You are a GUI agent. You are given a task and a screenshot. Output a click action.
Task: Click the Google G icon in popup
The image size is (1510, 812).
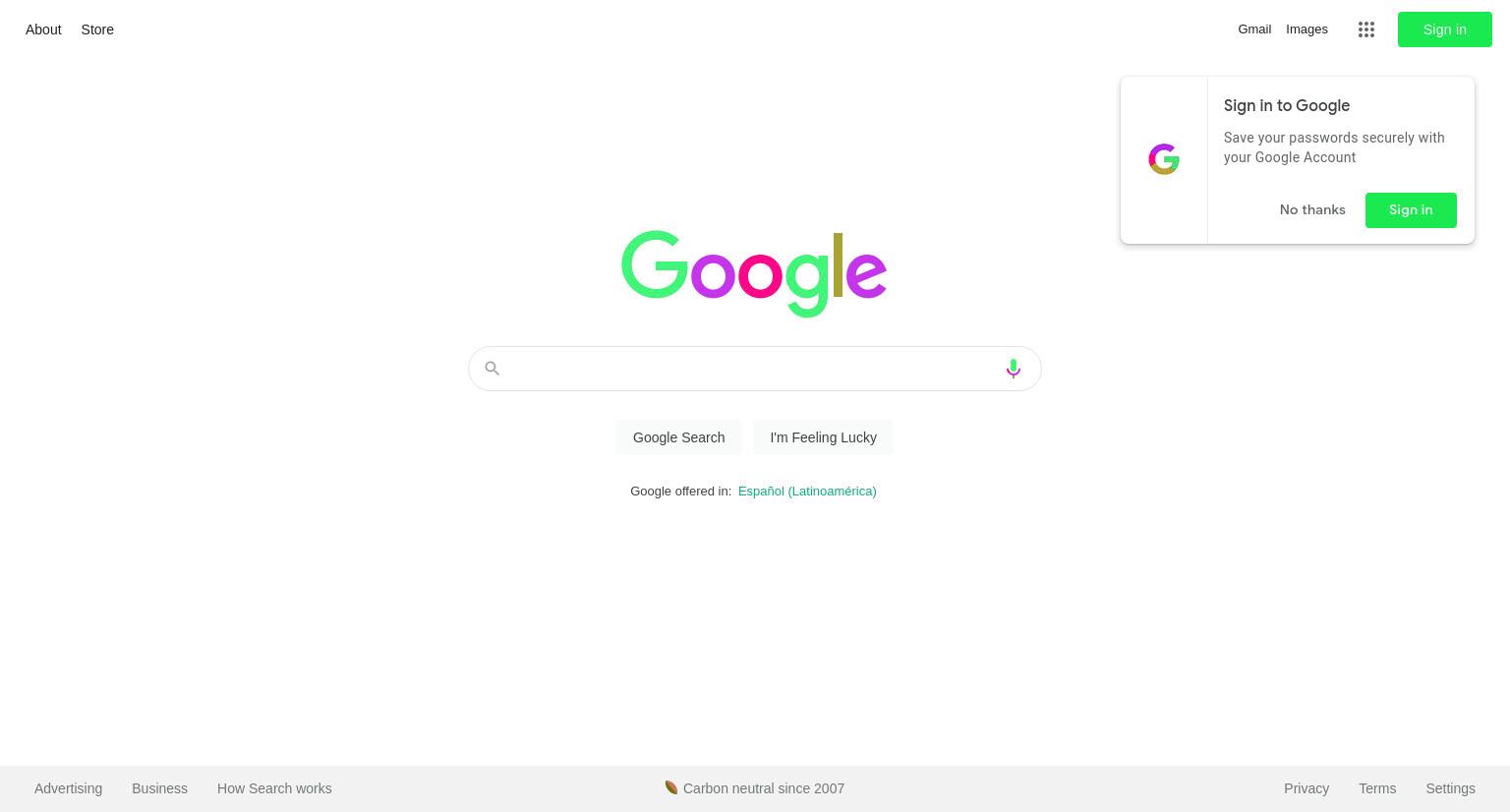[1164, 159]
